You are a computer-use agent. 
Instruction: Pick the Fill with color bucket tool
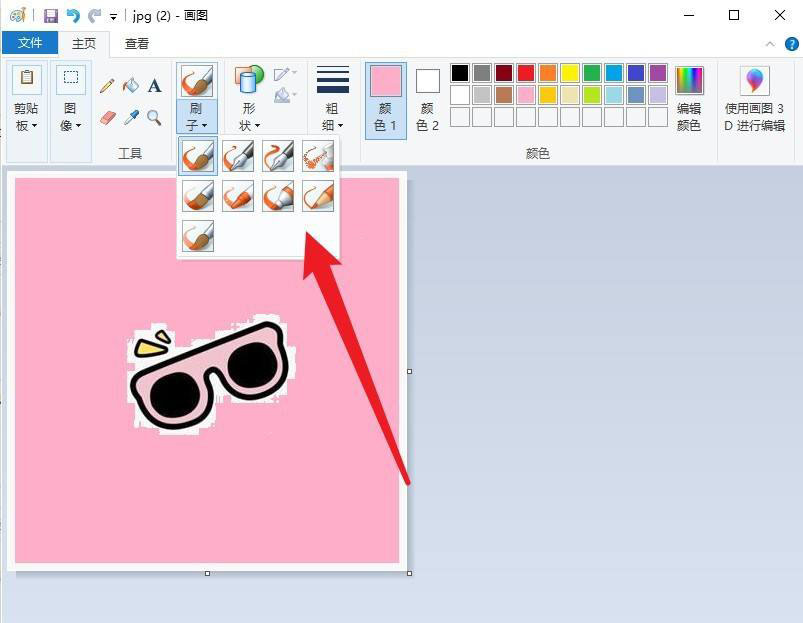point(131,86)
